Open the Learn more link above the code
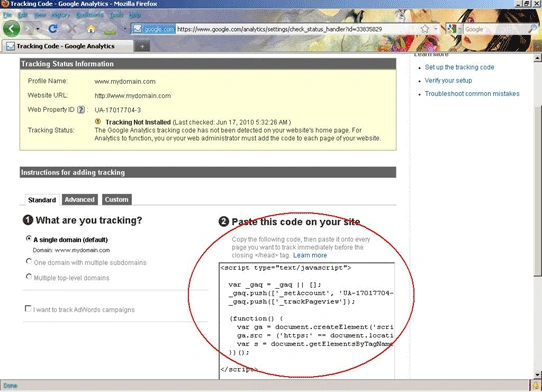 click(x=310, y=255)
